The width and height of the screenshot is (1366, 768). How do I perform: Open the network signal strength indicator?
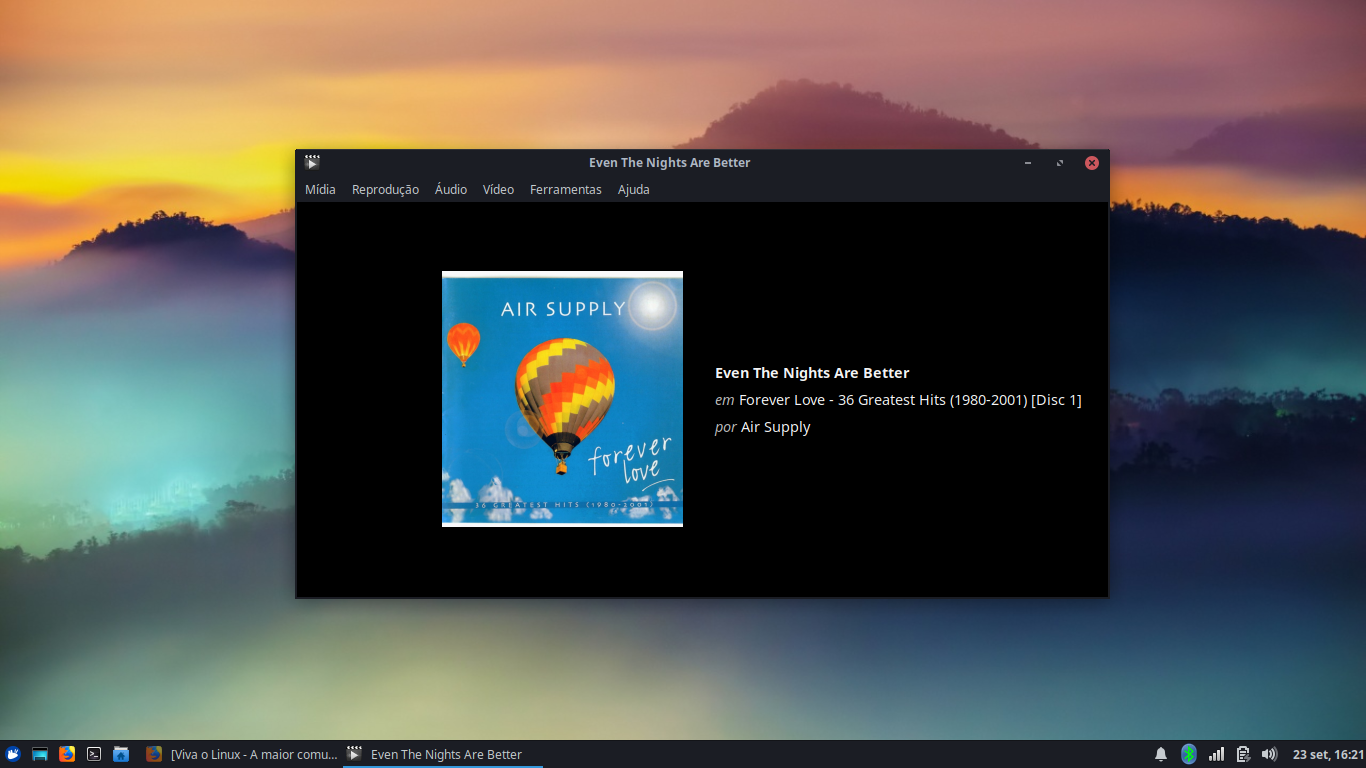(x=1216, y=754)
